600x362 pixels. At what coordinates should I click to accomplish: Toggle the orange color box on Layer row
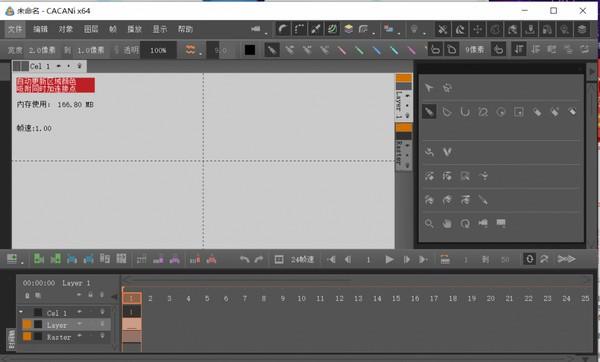[27, 324]
